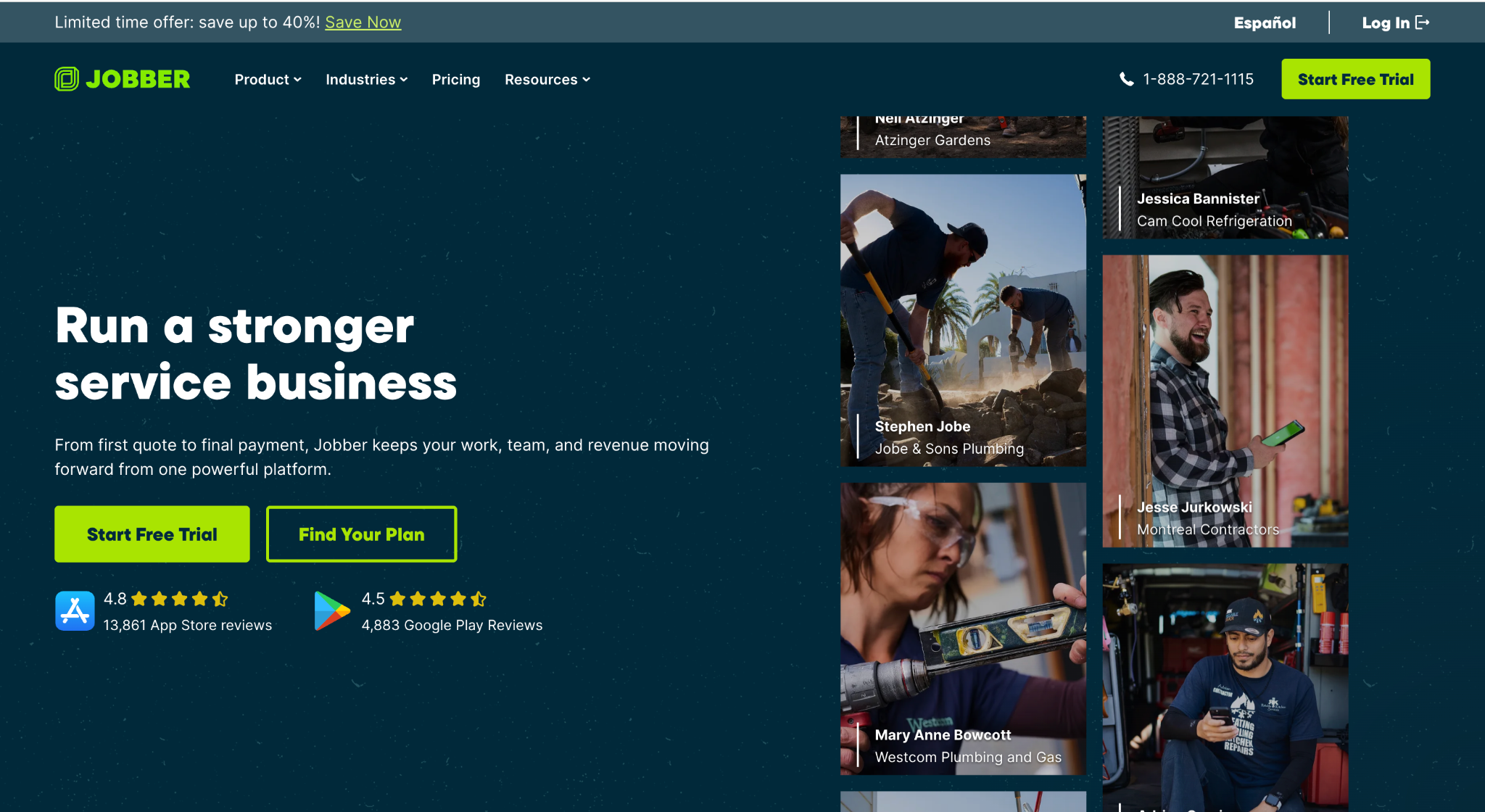The height and width of the screenshot is (812, 1485).
Task: Click the Limited time offer banner text
Action: pos(187,22)
